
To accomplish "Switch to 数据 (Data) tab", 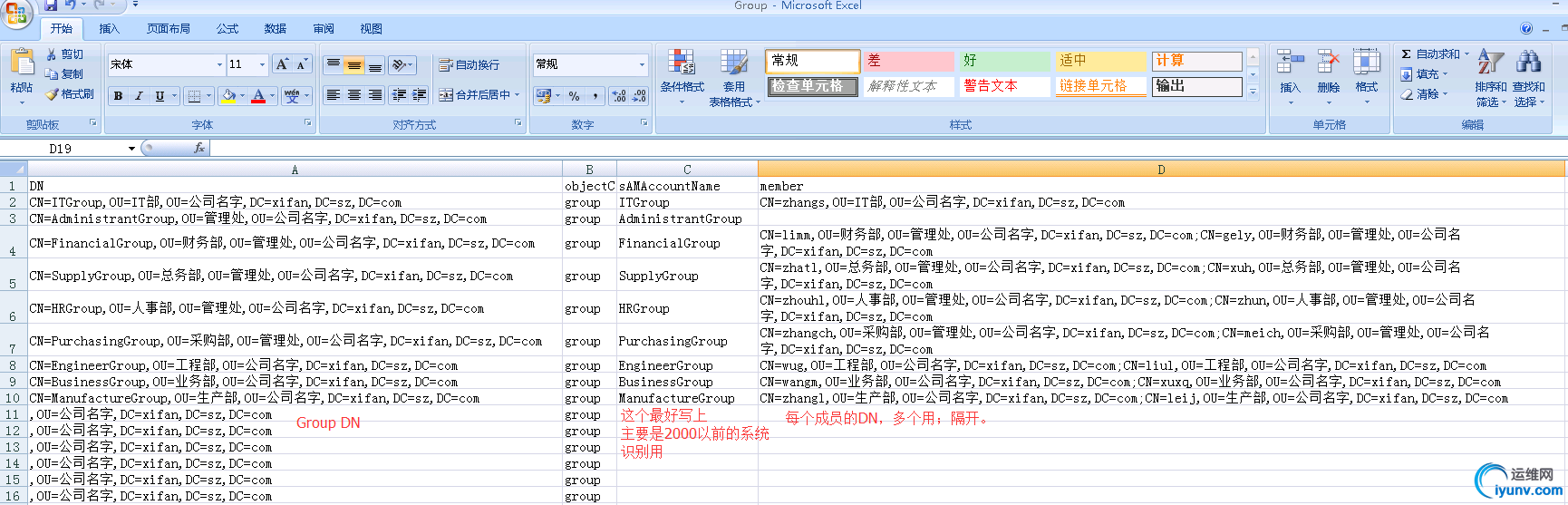I will [276, 29].
